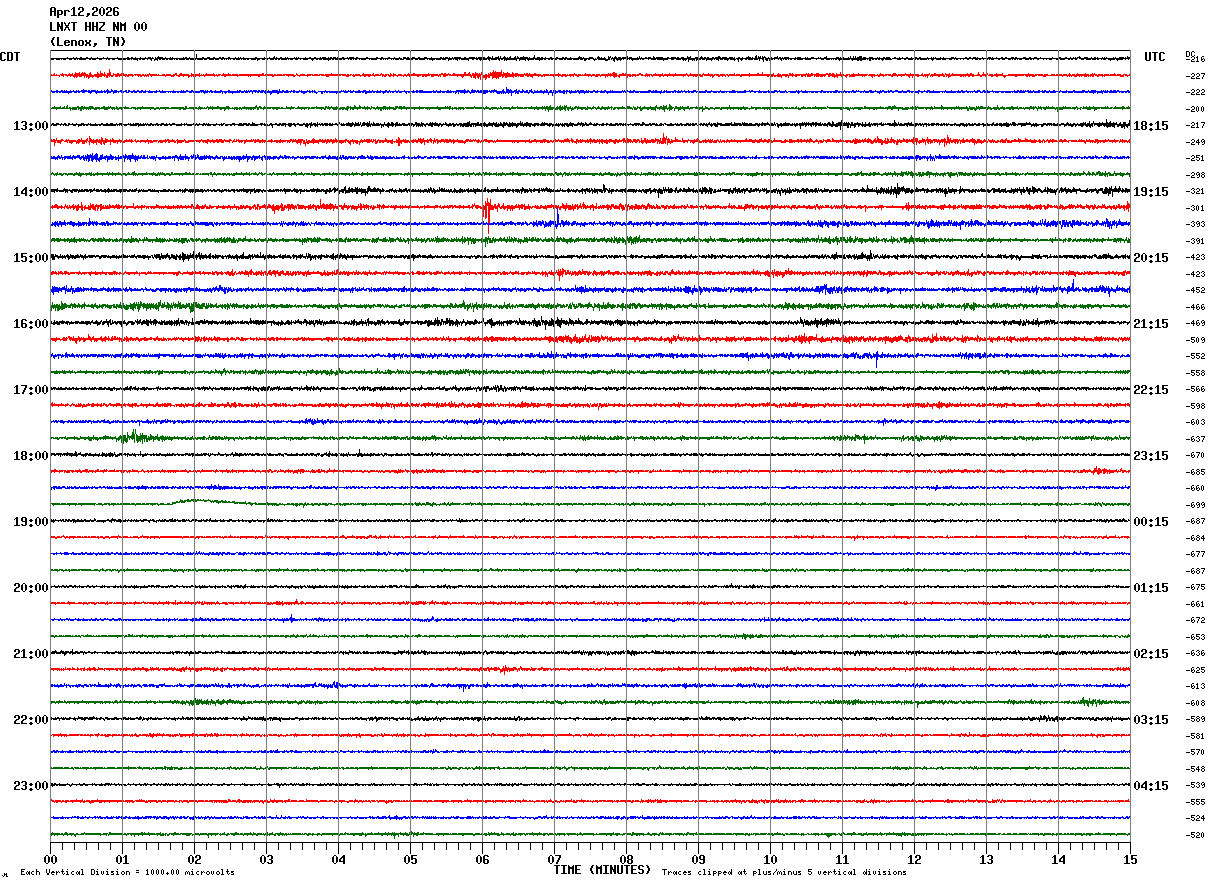Select the -200 DC offset value

tap(1195, 109)
